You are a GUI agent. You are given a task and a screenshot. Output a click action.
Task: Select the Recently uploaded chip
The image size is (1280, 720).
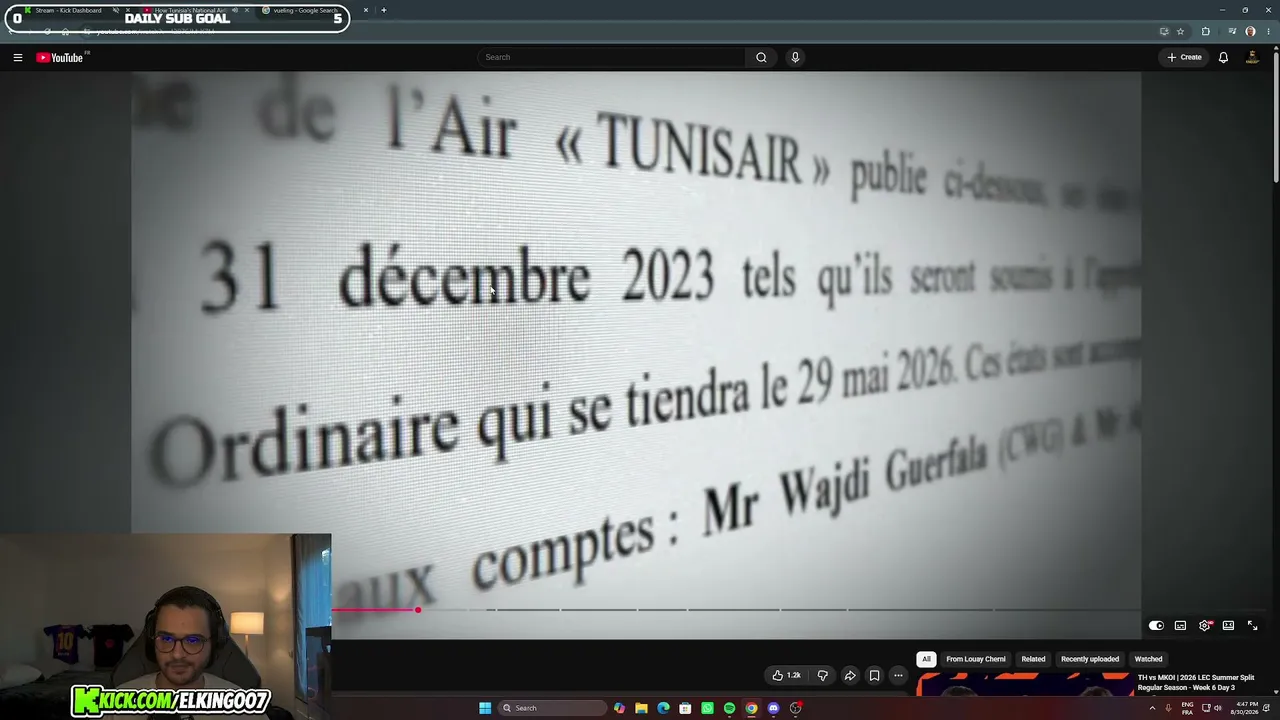point(1090,659)
